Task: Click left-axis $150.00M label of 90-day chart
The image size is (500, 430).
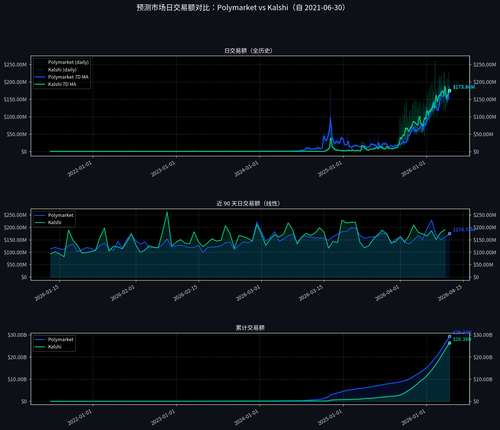Action: [x=15, y=240]
